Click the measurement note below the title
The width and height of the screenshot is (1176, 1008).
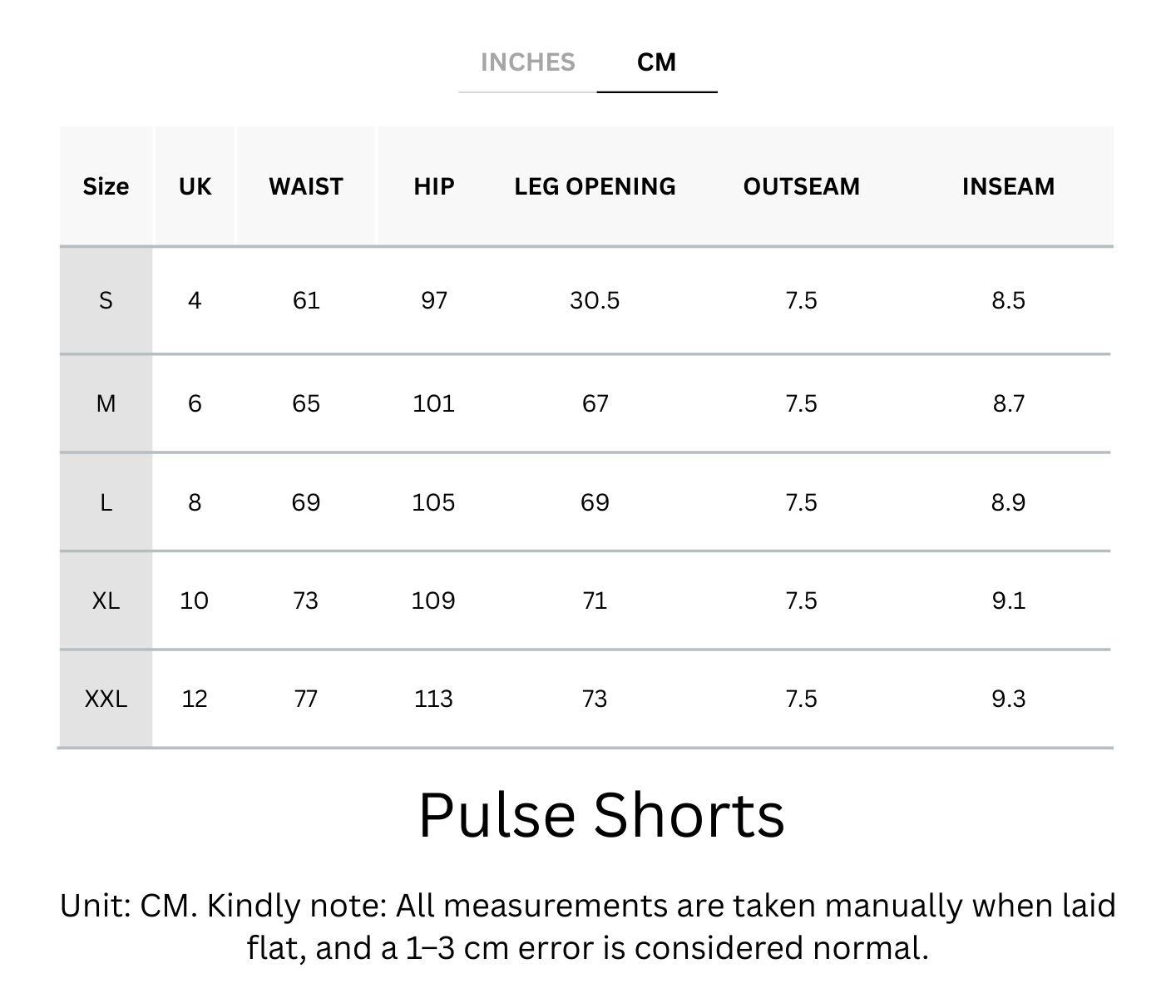pyautogui.click(x=587, y=926)
